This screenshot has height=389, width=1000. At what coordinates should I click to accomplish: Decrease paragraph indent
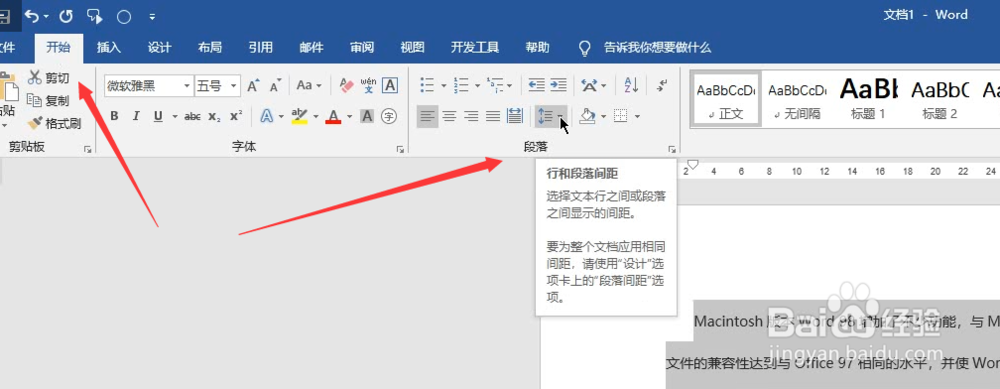[x=537, y=85]
